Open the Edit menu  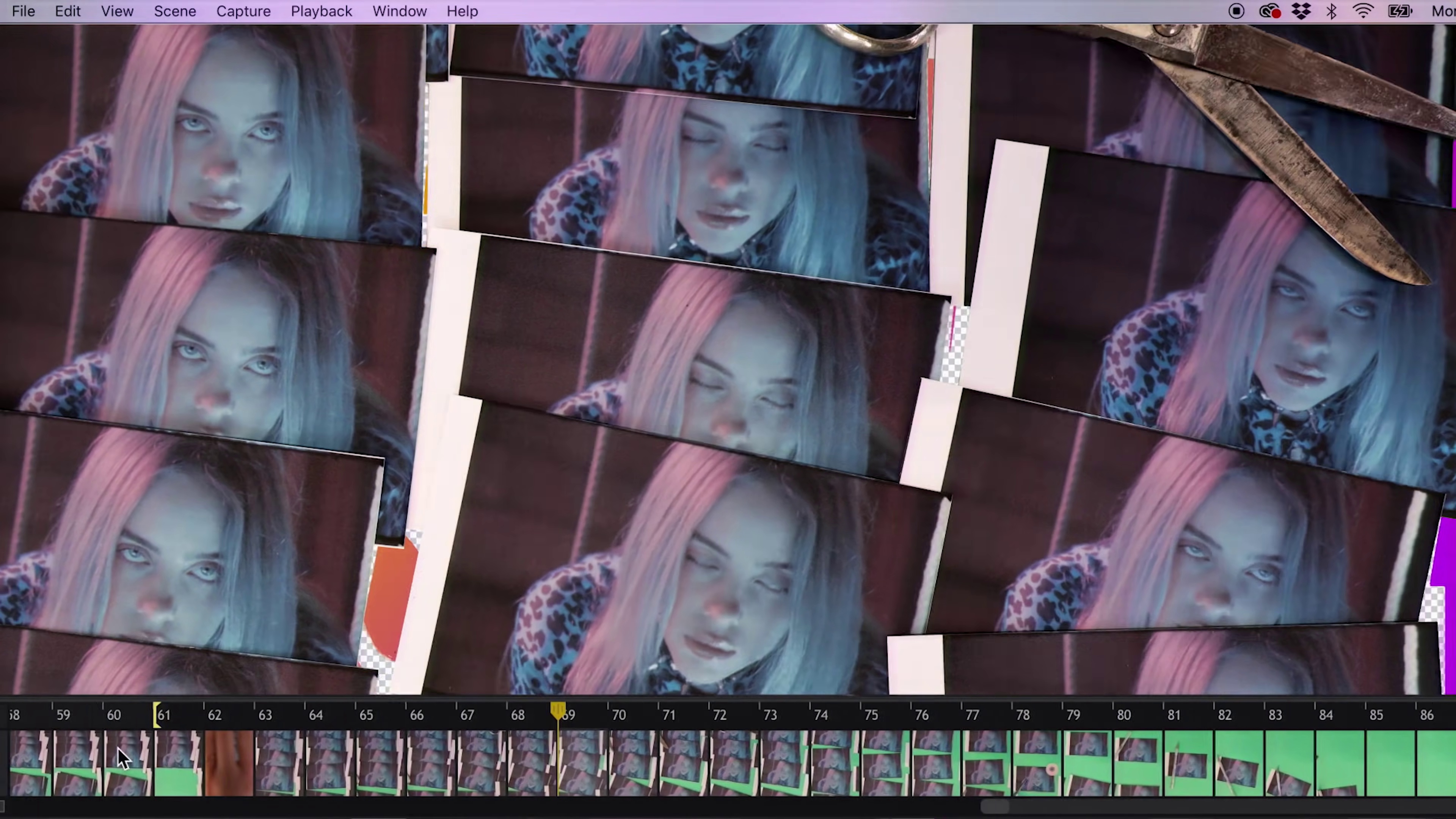click(x=67, y=11)
